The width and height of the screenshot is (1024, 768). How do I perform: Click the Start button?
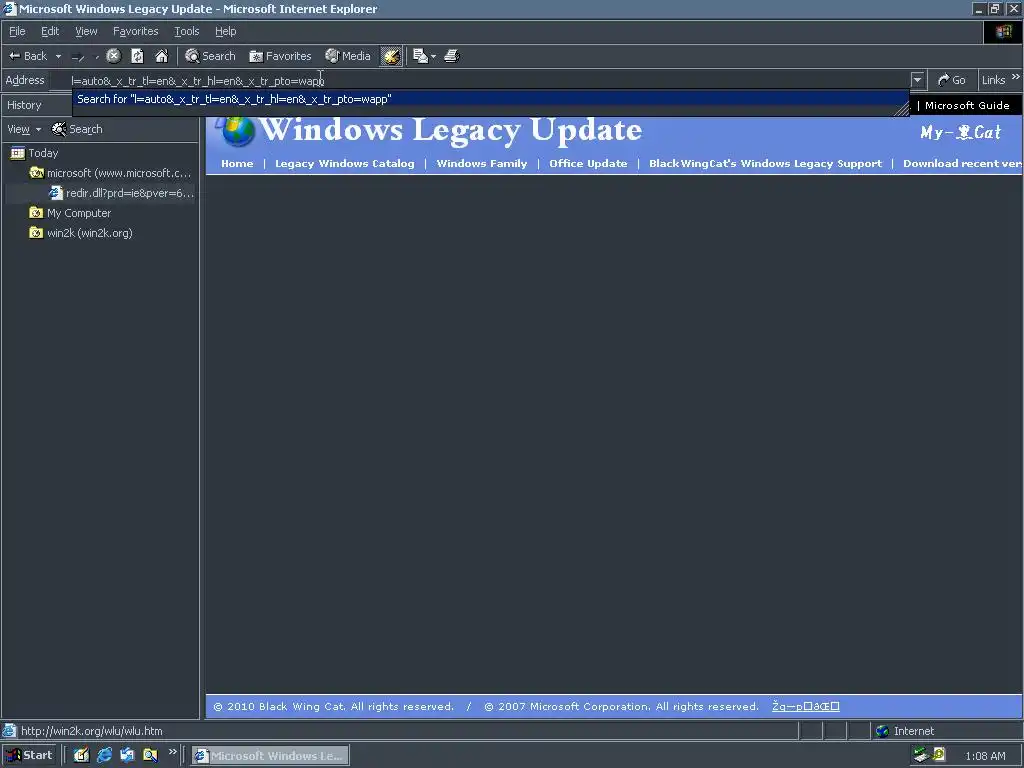[29, 756]
